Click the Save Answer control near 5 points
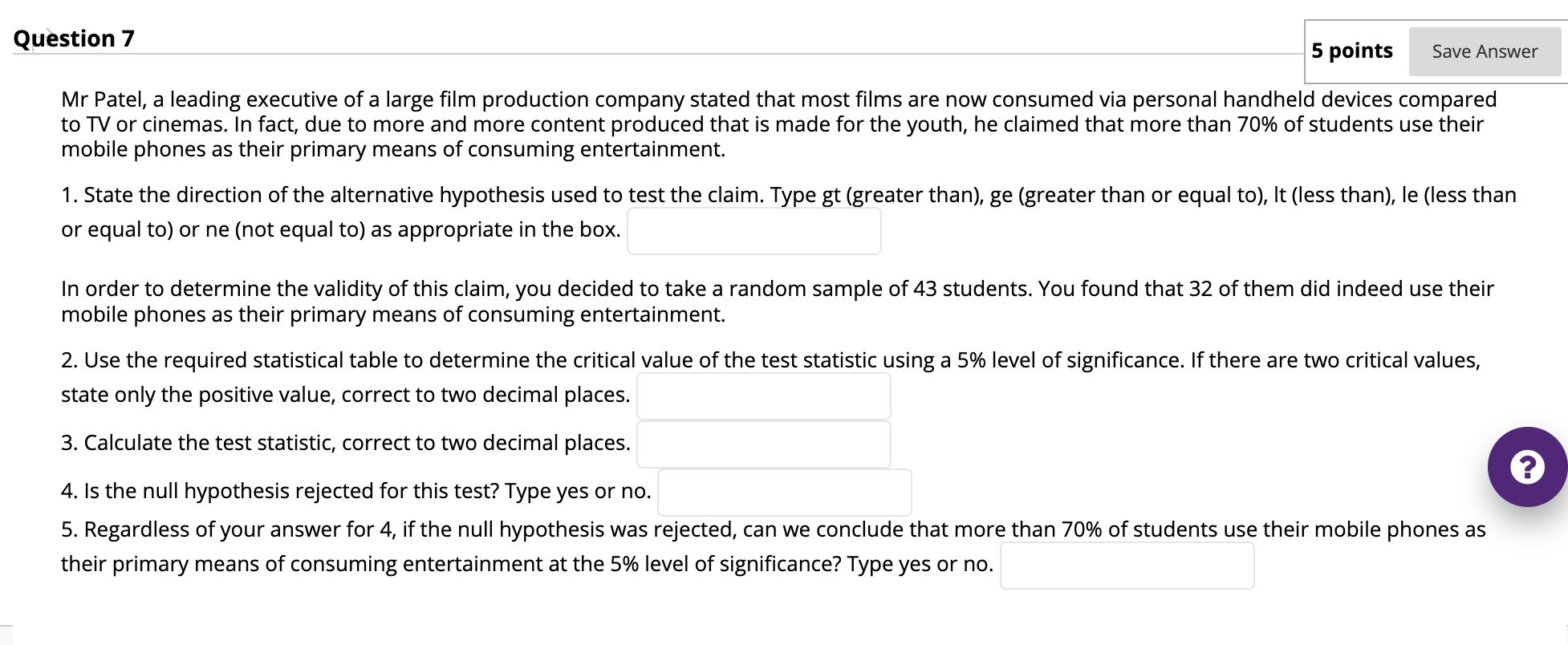1568x645 pixels. click(x=1484, y=51)
